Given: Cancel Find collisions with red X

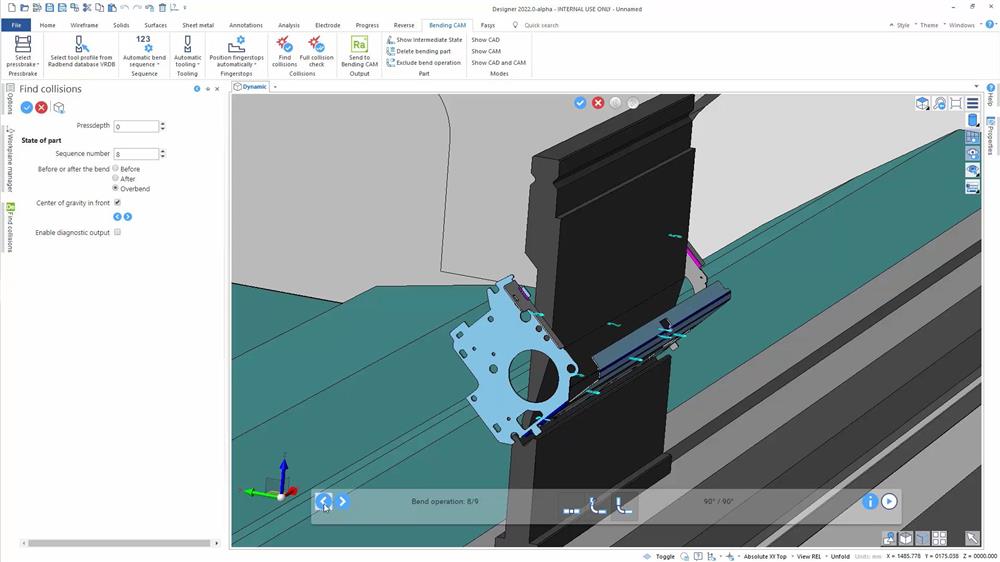Looking at the screenshot, I should [41, 107].
